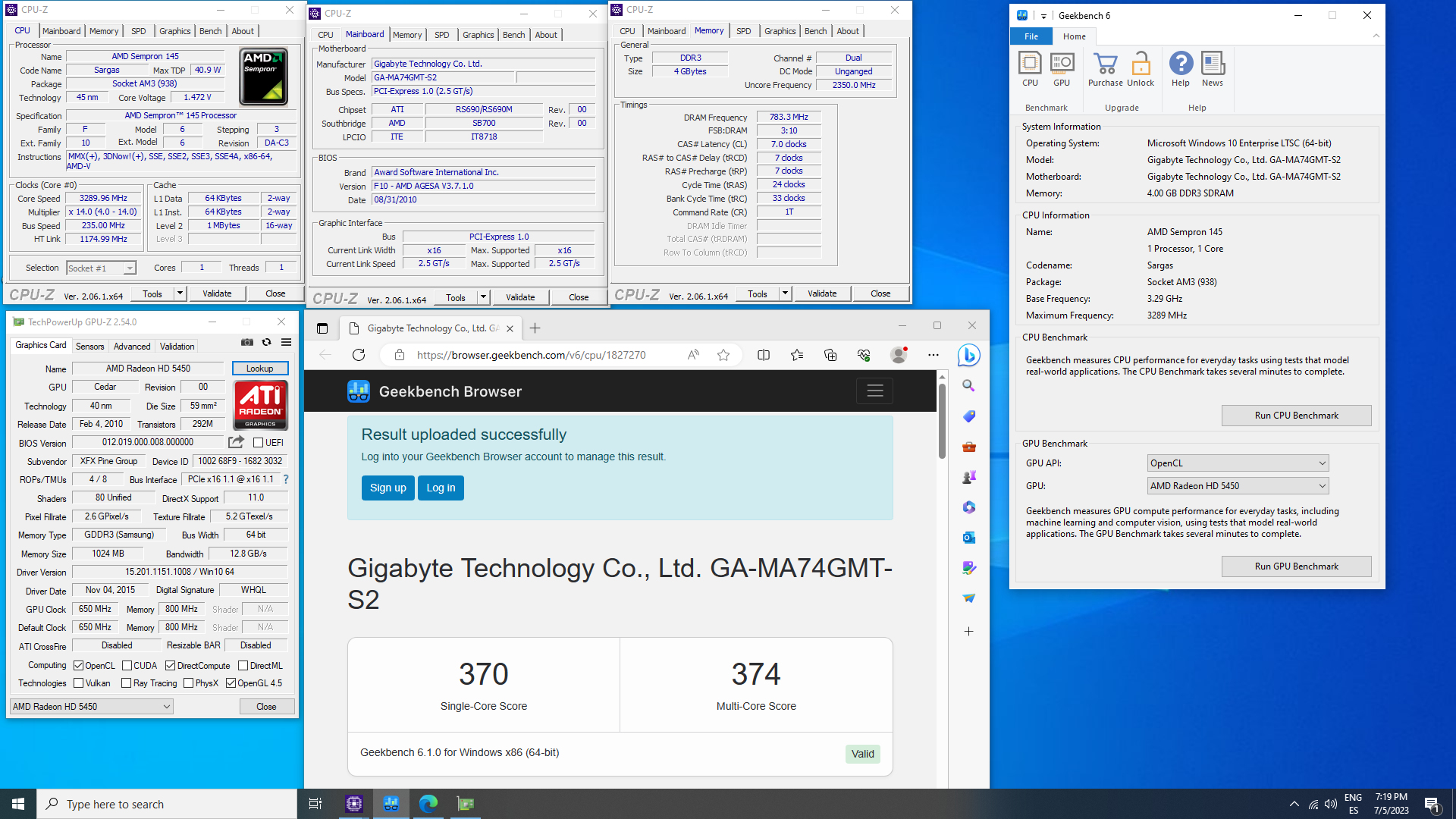
Task: Click the GPU-Z refresh icon
Action: [x=266, y=342]
